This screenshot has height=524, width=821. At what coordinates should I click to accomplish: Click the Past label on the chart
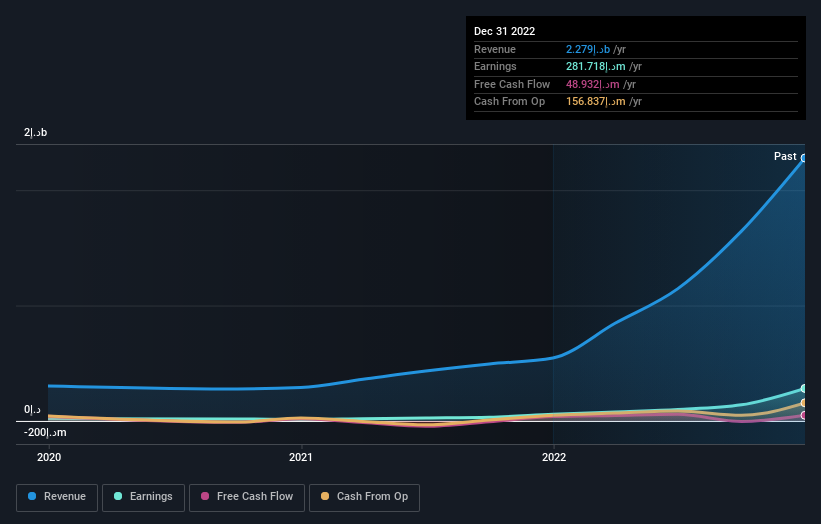(785, 156)
